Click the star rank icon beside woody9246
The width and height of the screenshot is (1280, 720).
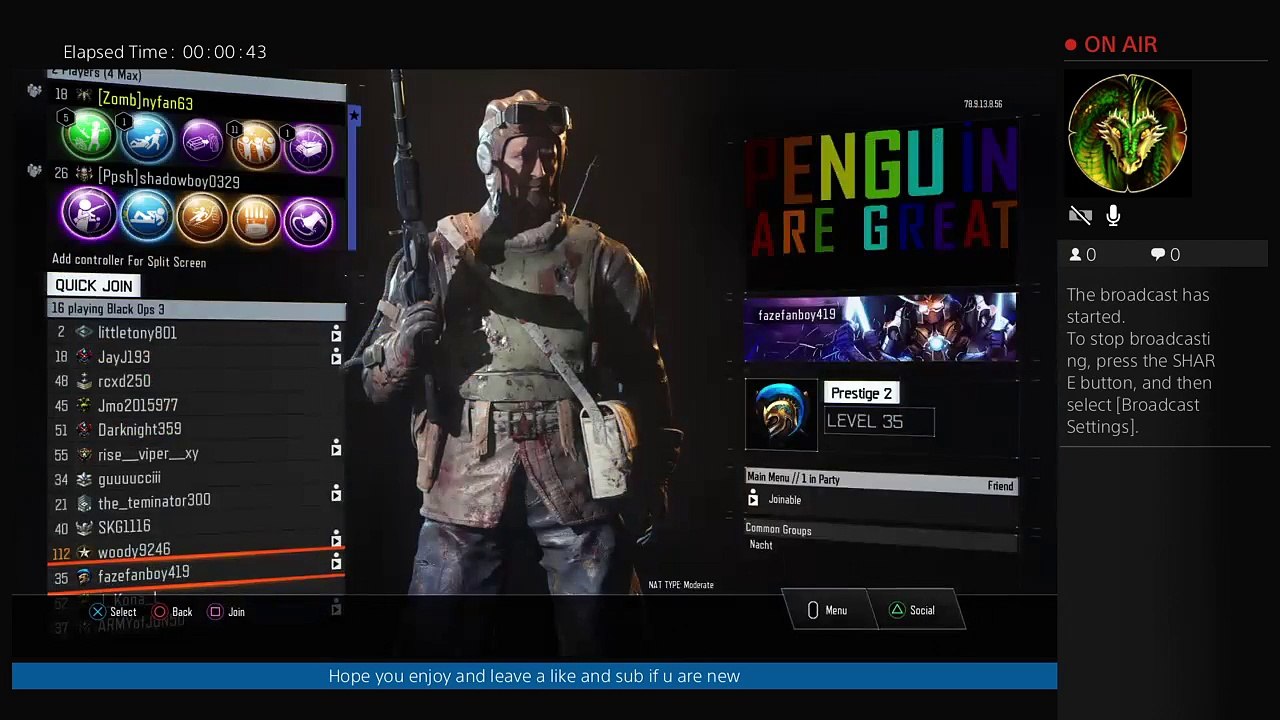(84, 552)
